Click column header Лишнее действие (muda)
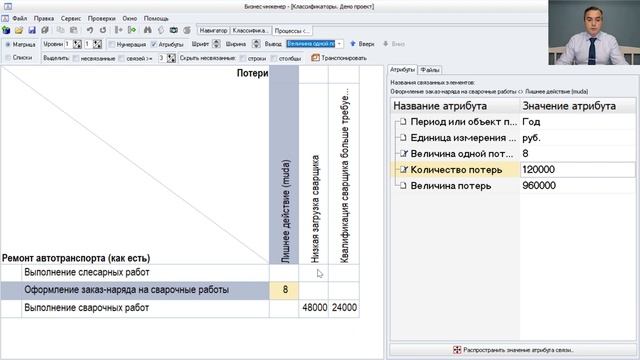This screenshot has width=640, height=360. coord(284,165)
